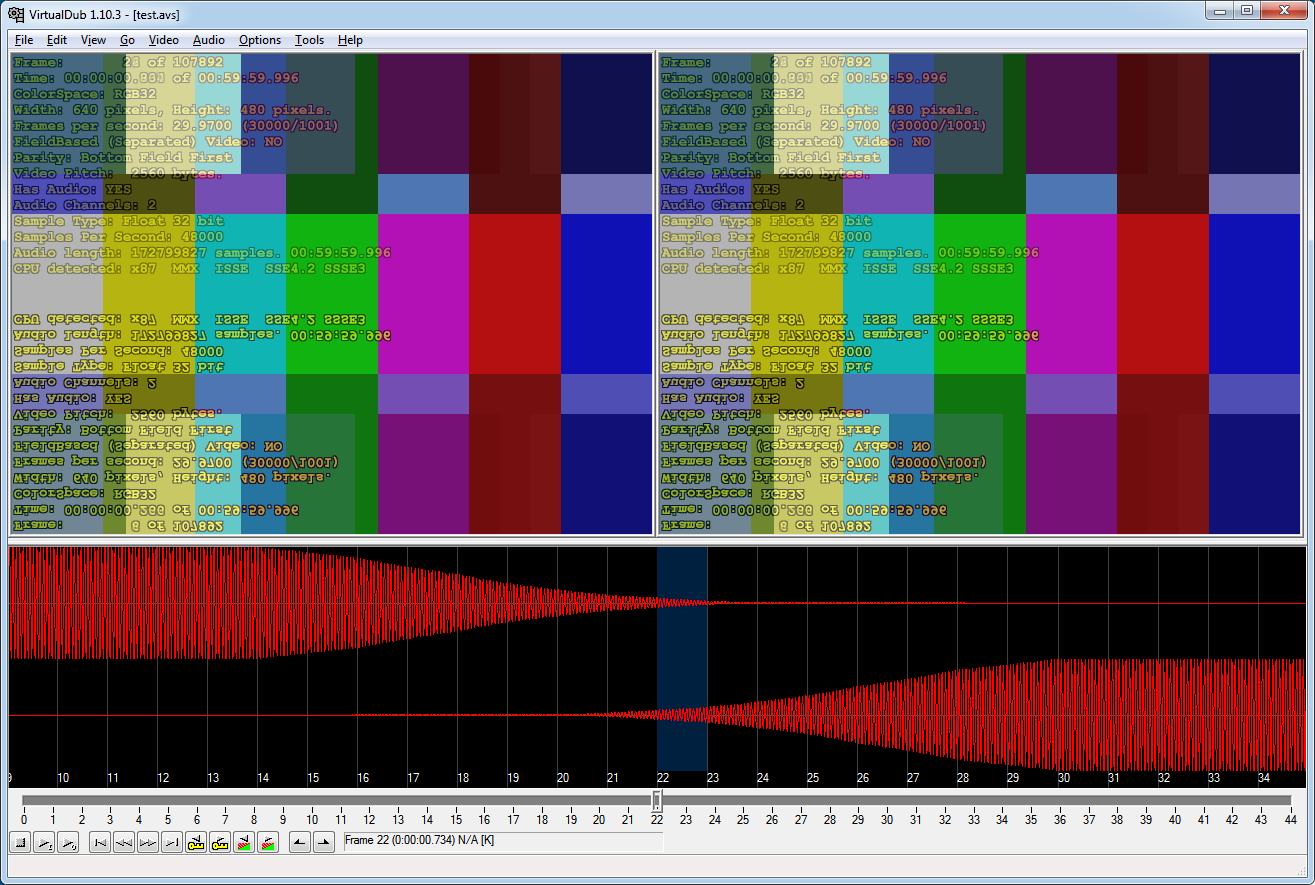Step forward one frame
This screenshot has width=1315, height=885.
[148, 842]
